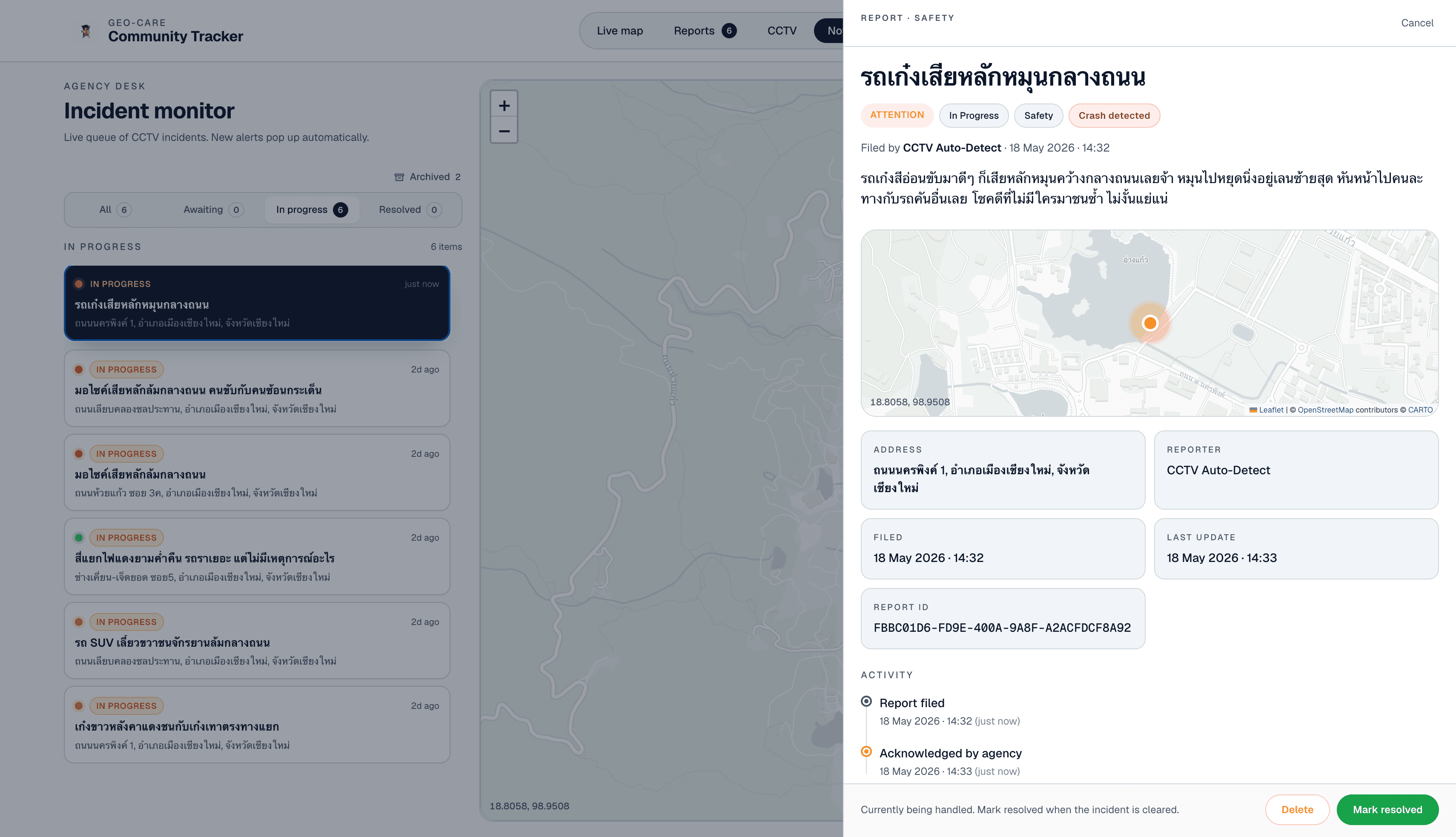The height and width of the screenshot is (837, 1456).
Task: Zoom in the map with plus icon
Action: [x=504, y=106]
